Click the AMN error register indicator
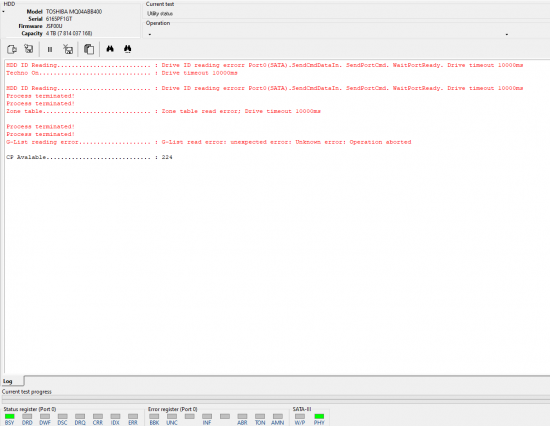The image size is (550, 426). click(x=277, y=417)
